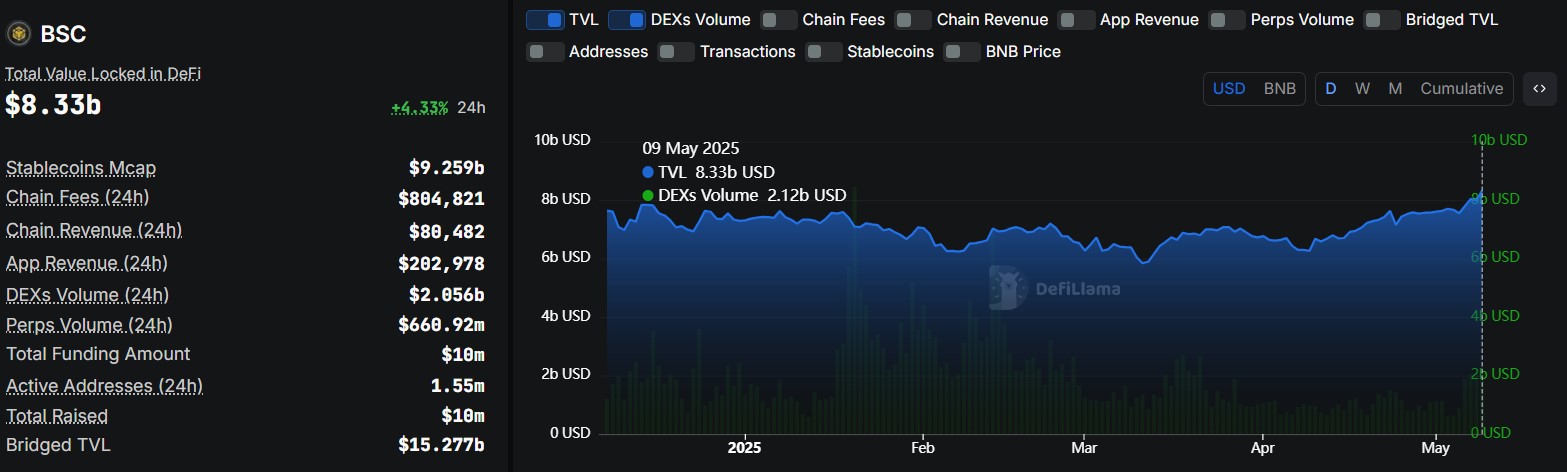The width and height of the screenshot is (1567, 472).
Task: Click the Total Value Locked in DeFi label
Action: [x=103, y=73]
